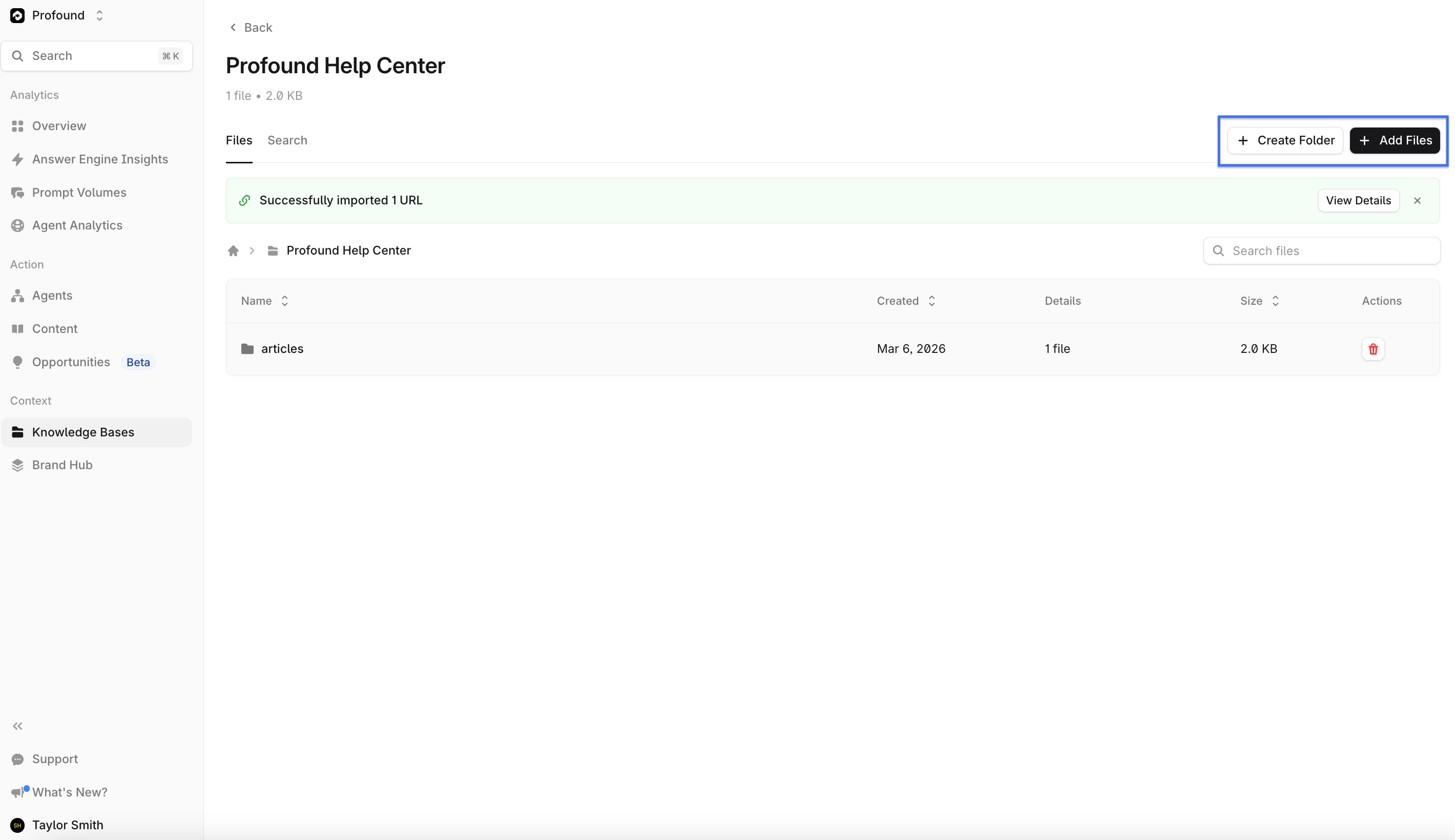Open the Profound workspace switcher chevrons
Screen dimensions: 1455x840
(x=99, y=15)
